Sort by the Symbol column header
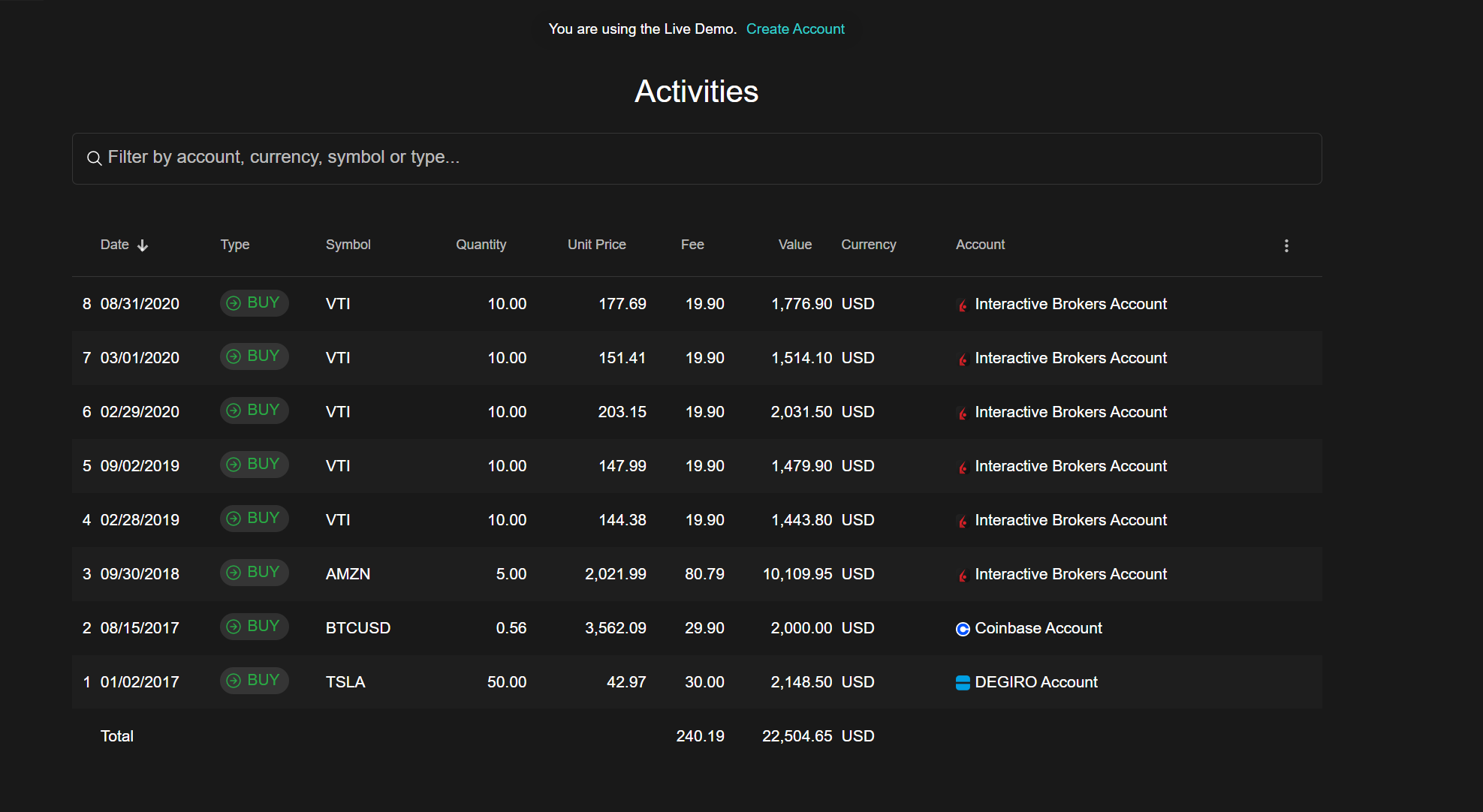 (x=348, y=245)
